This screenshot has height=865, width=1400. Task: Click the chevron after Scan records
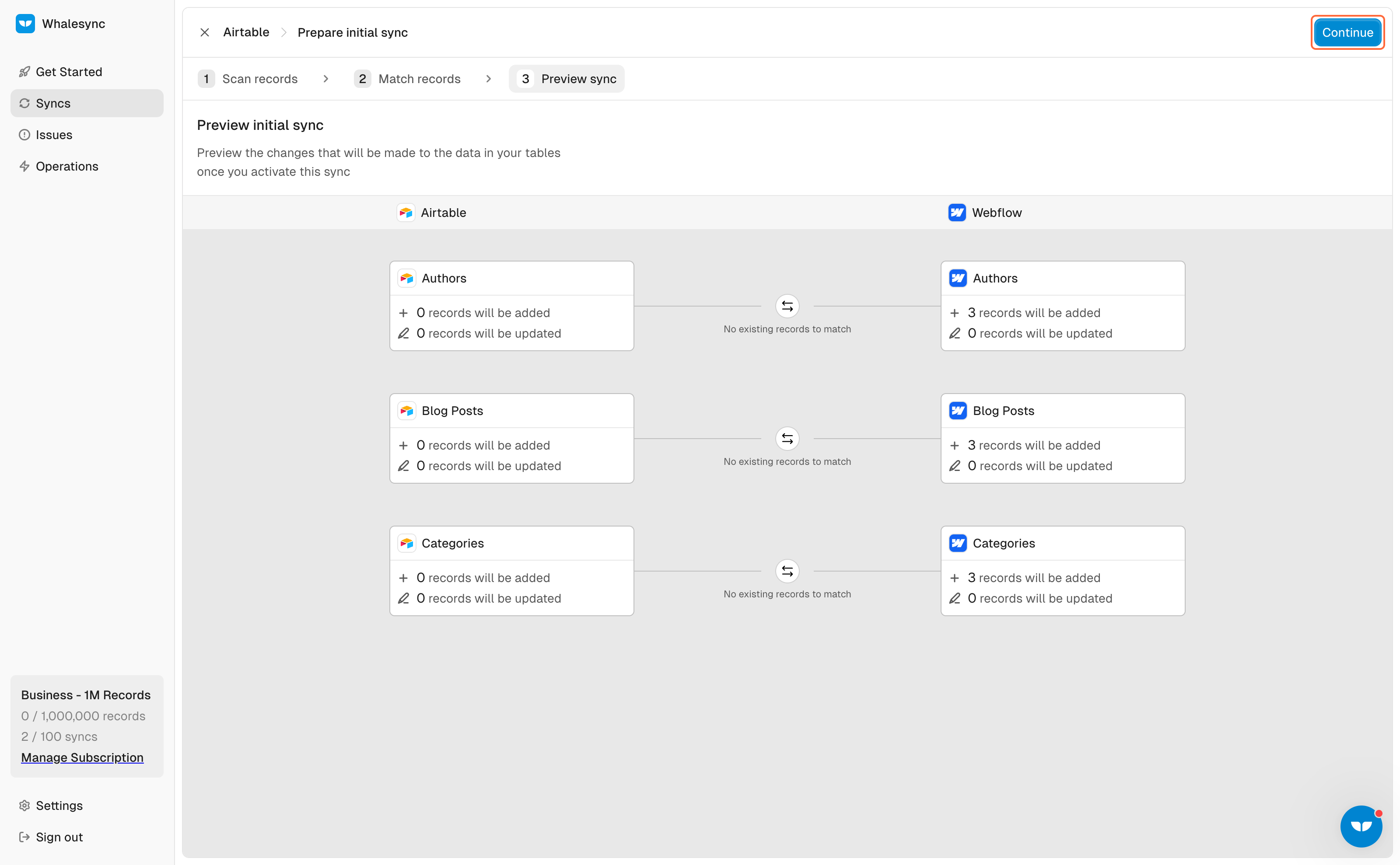point(325,78)
